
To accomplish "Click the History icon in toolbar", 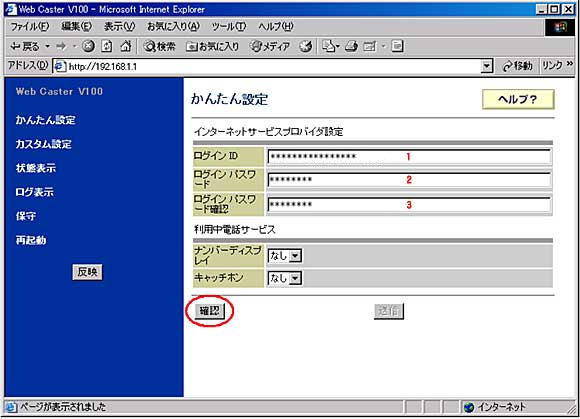I will 306,46.
